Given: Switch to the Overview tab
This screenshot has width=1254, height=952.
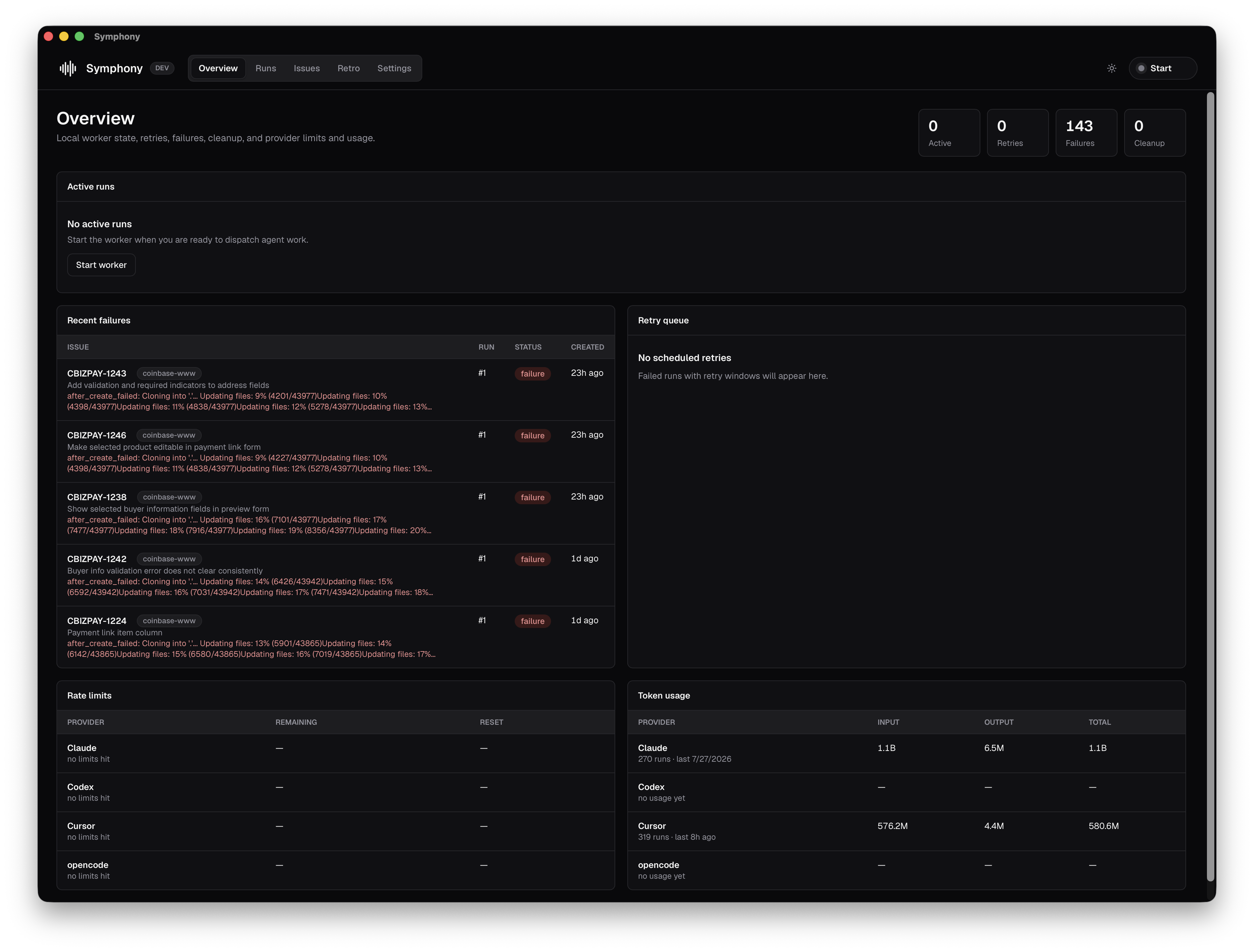Looking at the screenshot, I should pyautogui.click(x=218, y=68).
